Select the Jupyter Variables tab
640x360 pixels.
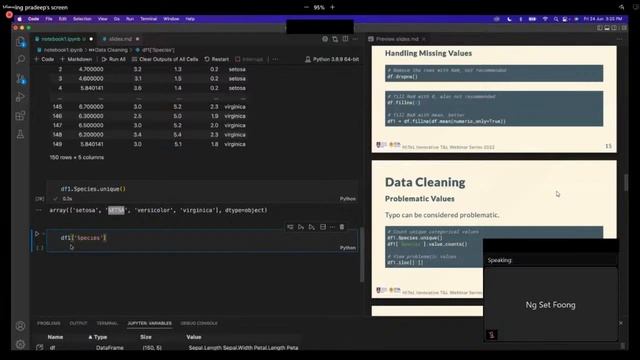pyautogui.click(x=149, y=323)
